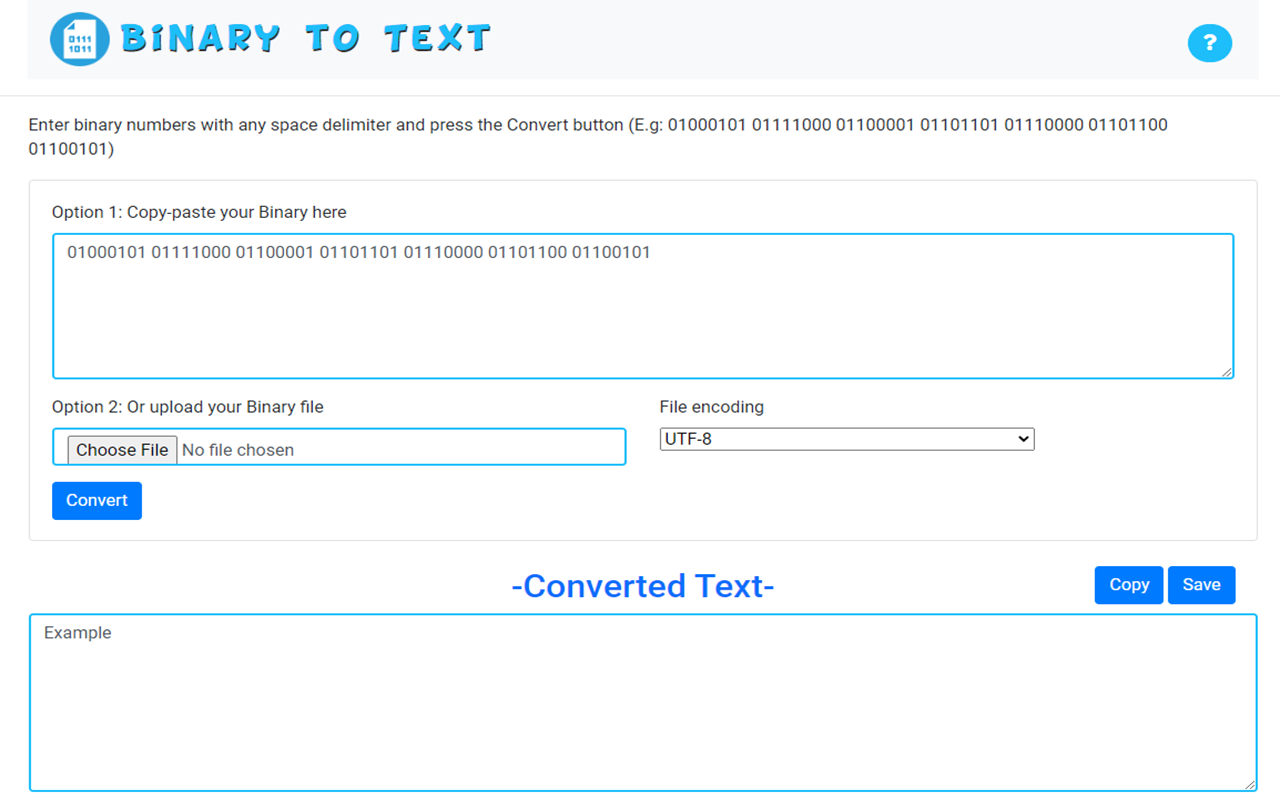
Task: Click the 'Option 2: Or upload your Binary file' label
Action: point(188,407)
